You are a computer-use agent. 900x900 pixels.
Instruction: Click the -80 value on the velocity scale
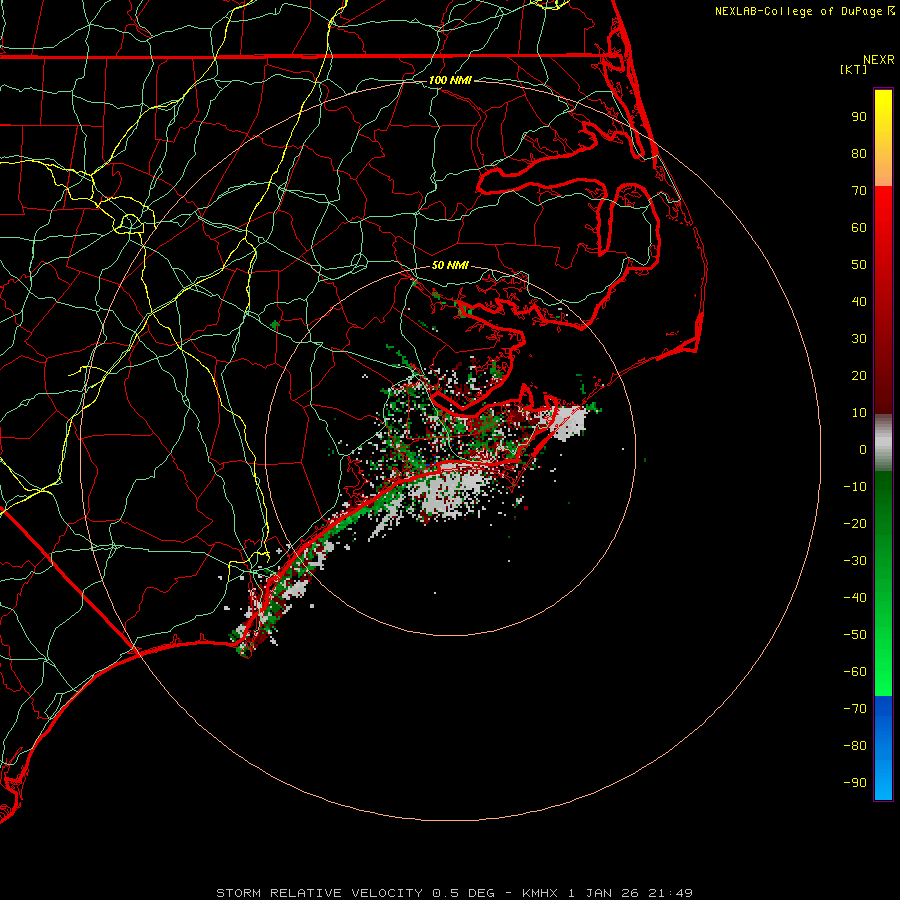[x=855, y=746]
